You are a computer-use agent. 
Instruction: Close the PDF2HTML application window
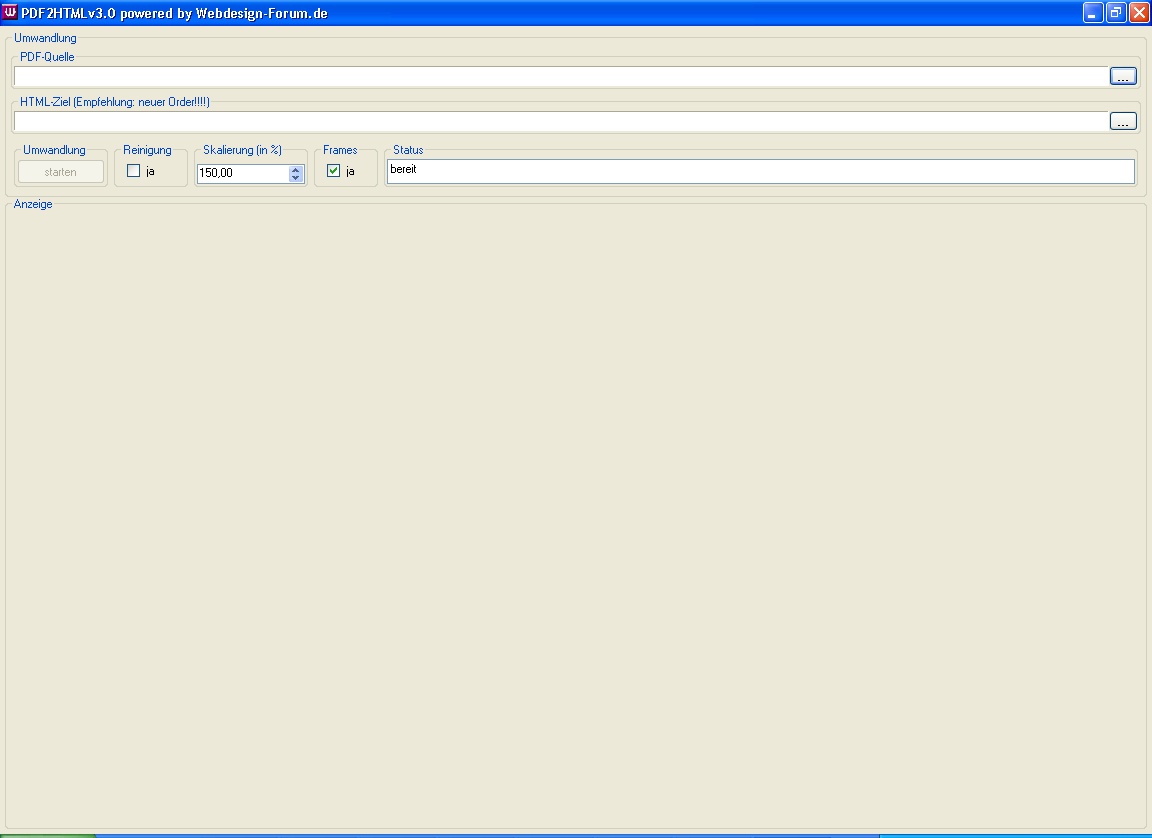click(1138, 13)
